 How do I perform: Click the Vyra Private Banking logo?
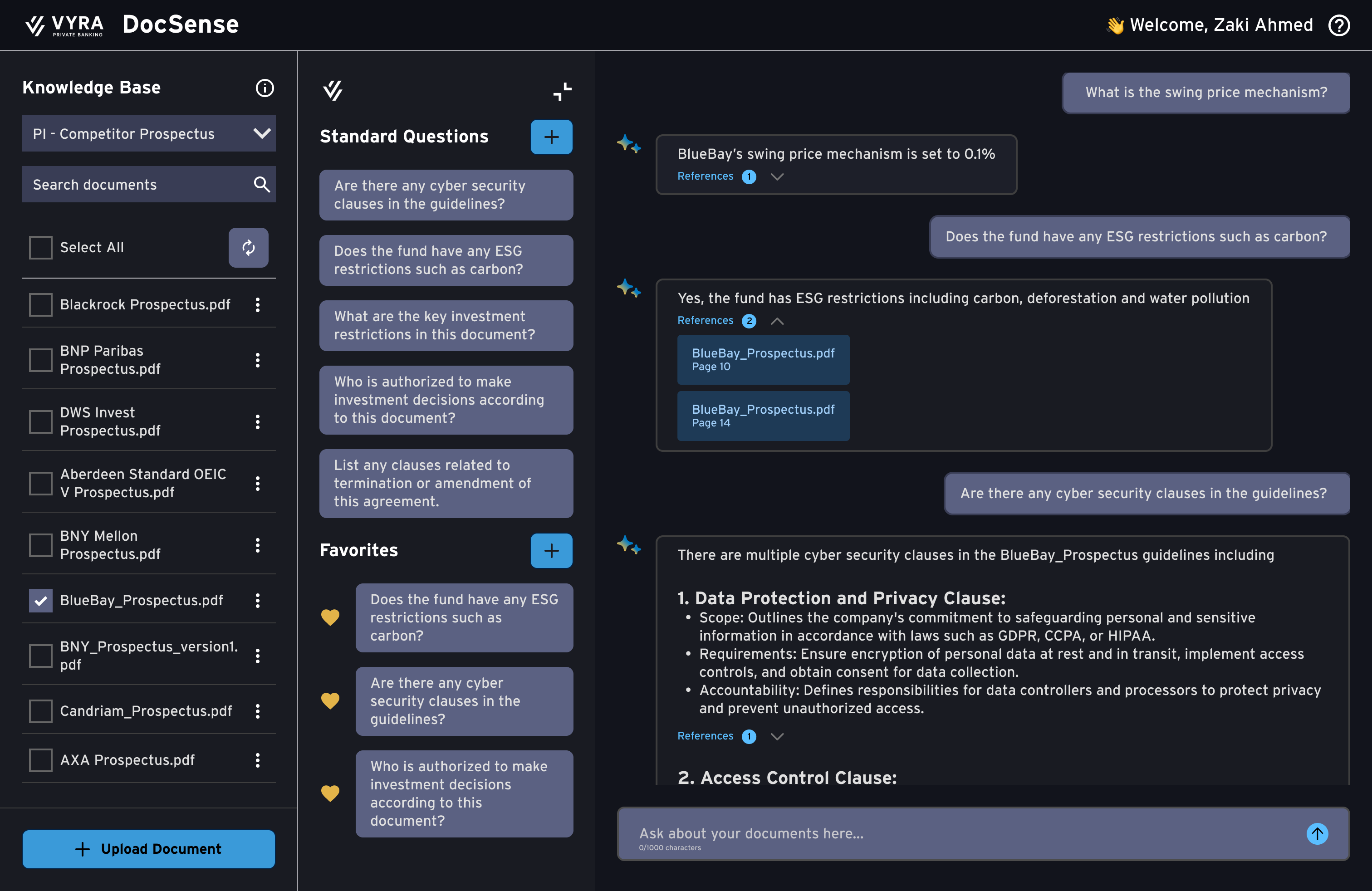click(x=64, y=25)
